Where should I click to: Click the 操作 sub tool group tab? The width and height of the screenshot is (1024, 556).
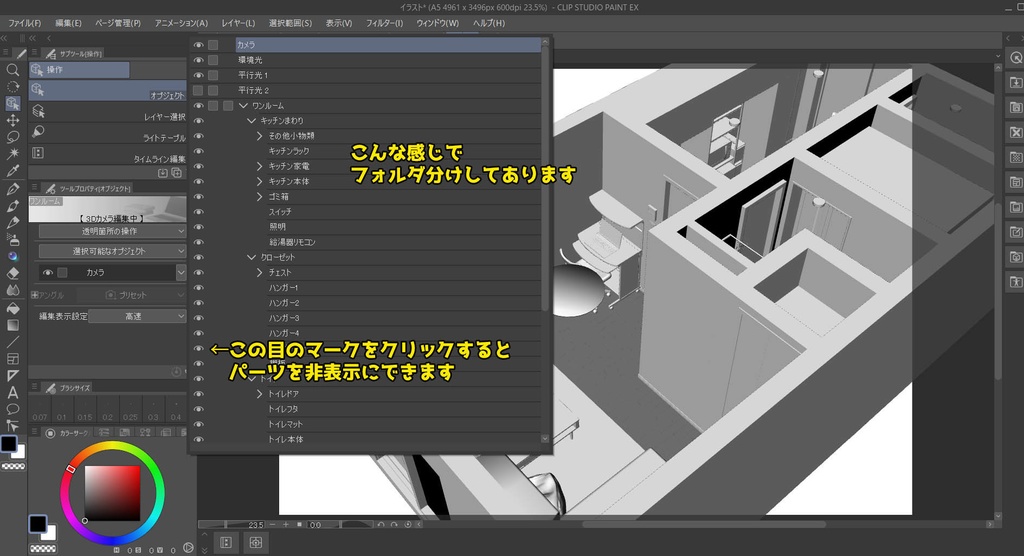point(79,70)
